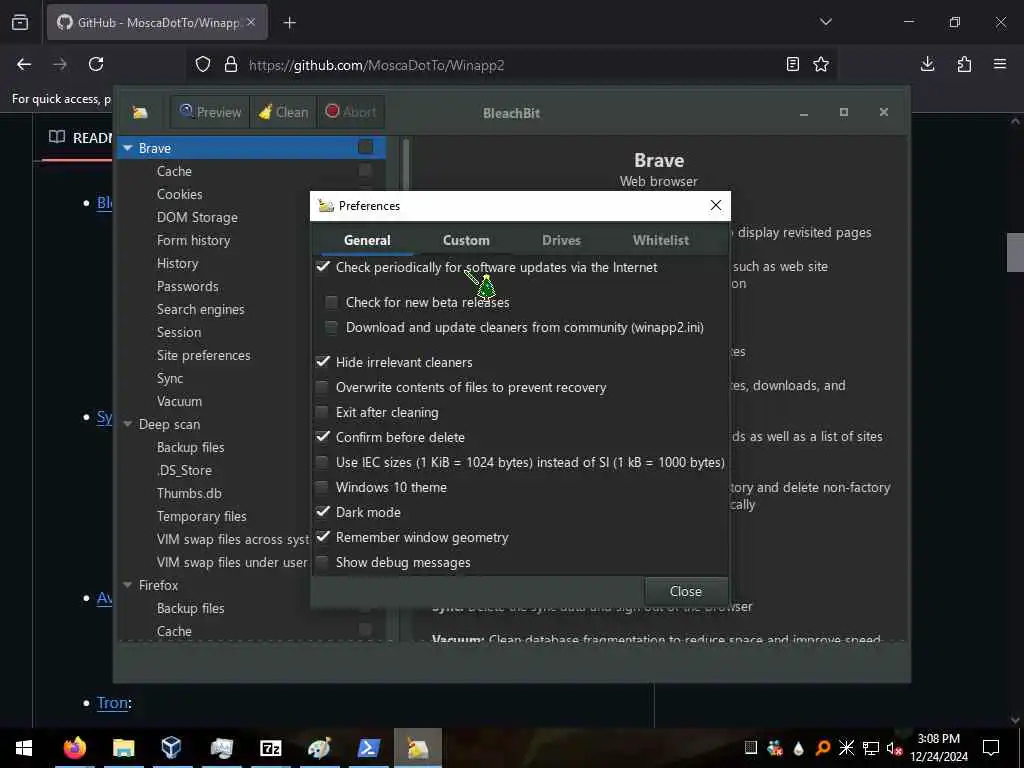The image size is (1024, 768).
Task: Click the BleachBit taskbar icon
Action: 418,748
